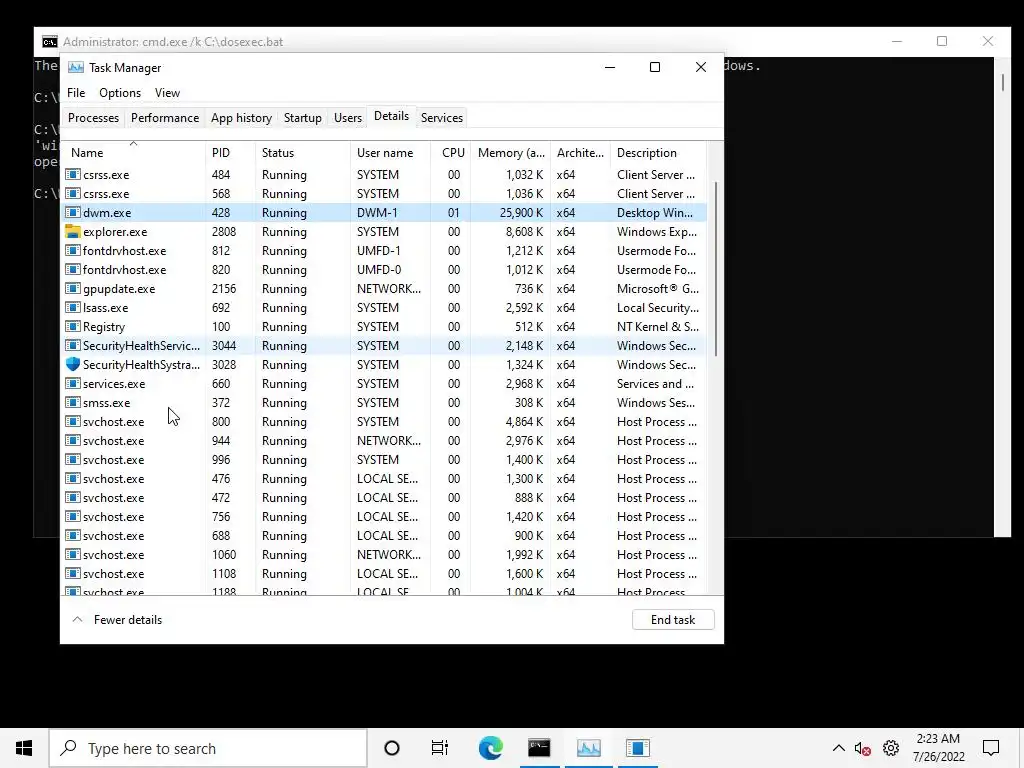Launch Microsoft Edge from the taskbar
The height and width of the screenshot is (768, 1024).
pos(490,748)
